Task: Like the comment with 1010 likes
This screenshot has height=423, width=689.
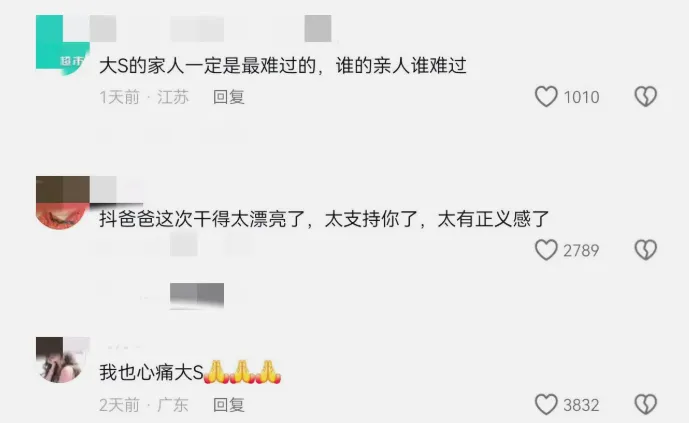Action: [x=546, y=97]
